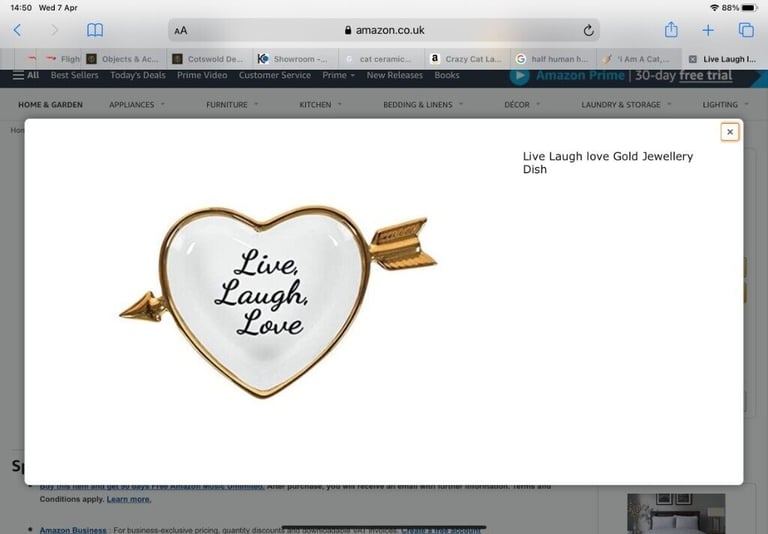Switch to the Crazy Cat La... tab
This screenshot has height=534, width=768.
467,59
